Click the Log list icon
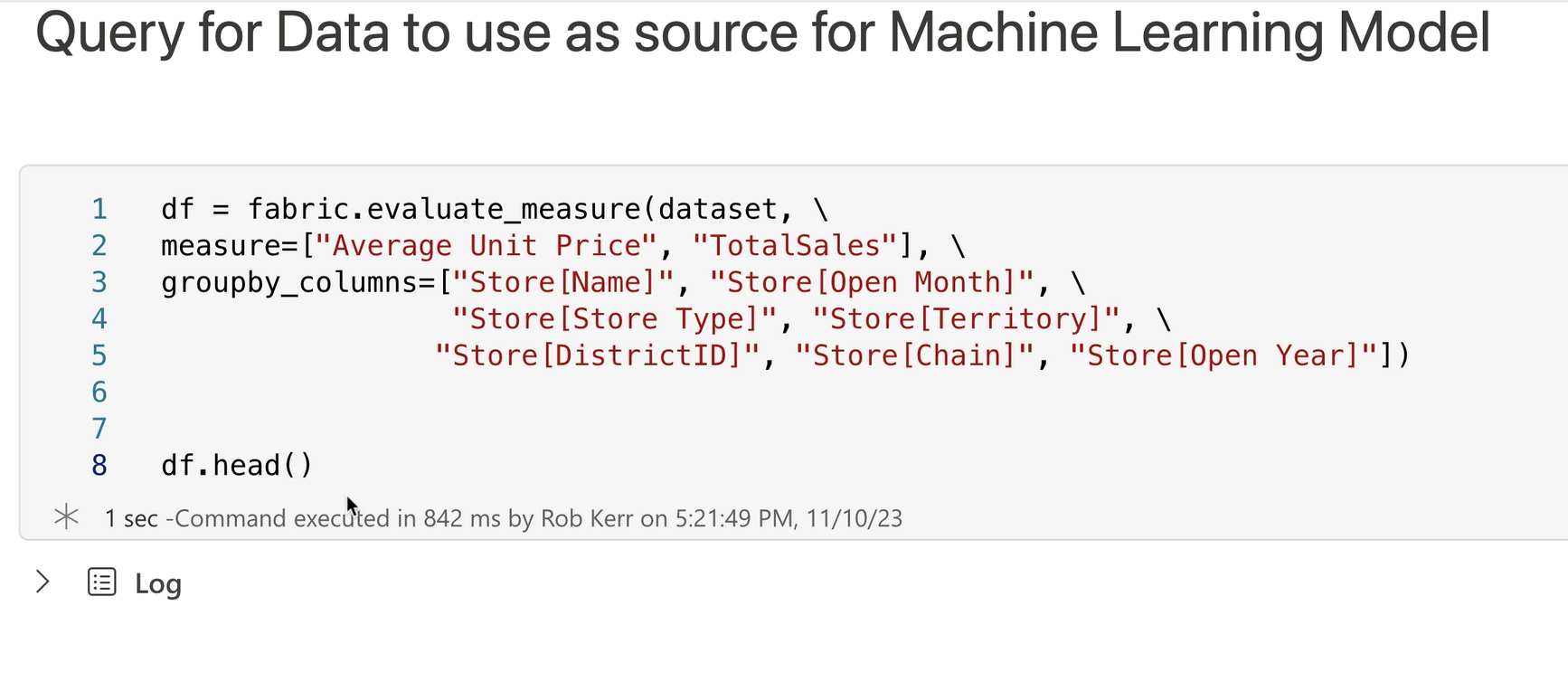Image resolution: width=1568 pixels, height=691 pixels. coord(102,582)
